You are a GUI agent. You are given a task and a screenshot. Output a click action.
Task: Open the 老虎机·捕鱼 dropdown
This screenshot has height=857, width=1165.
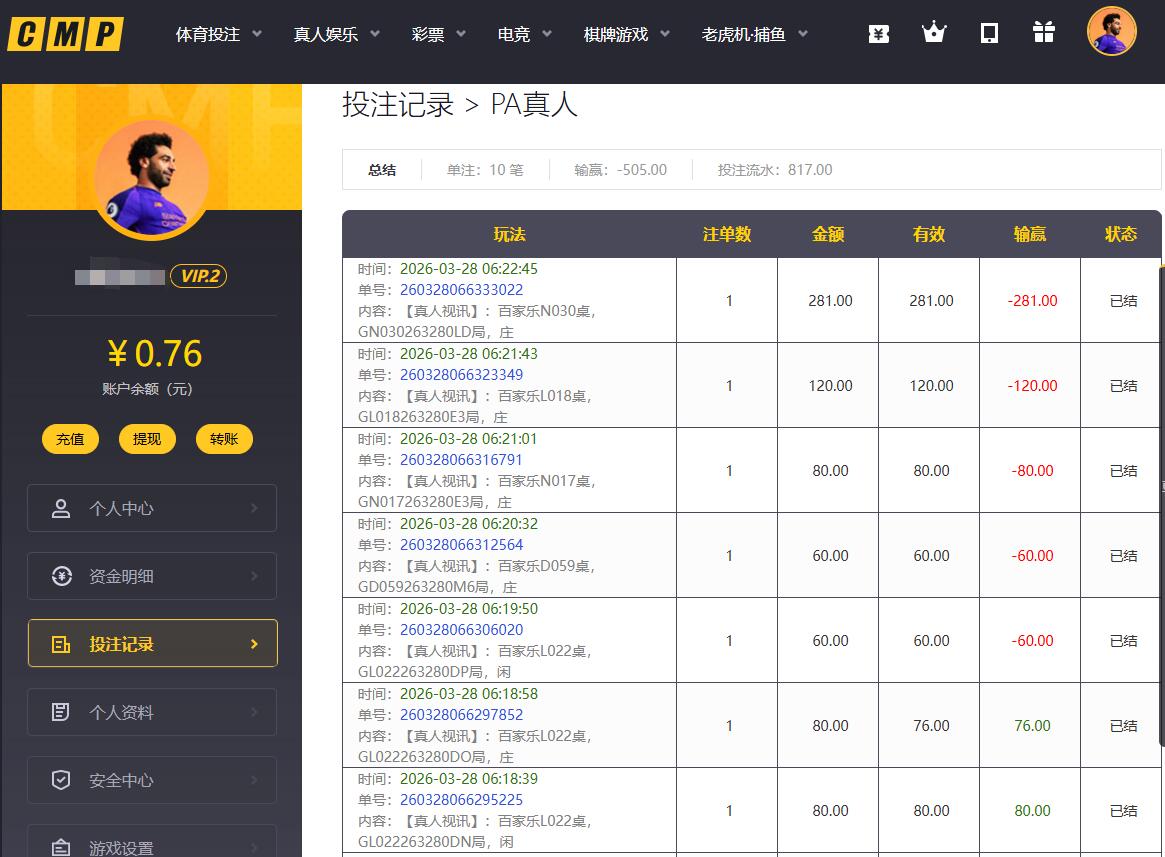755,34
